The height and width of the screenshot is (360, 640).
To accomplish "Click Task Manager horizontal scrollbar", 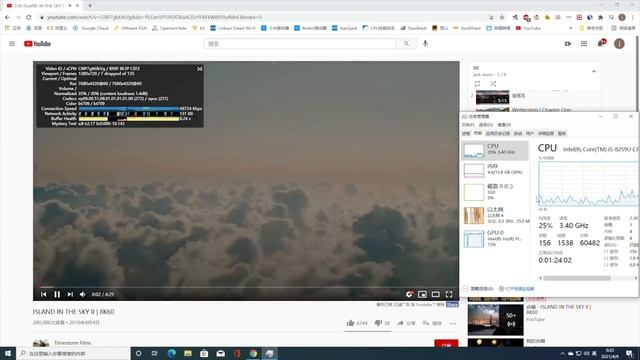I will tap(577, 278).
